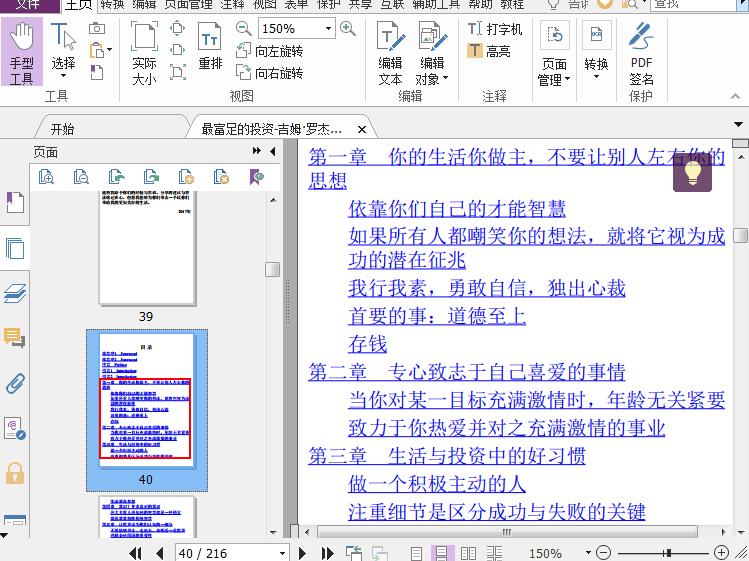
Task: Click the snapshot camera icon
Action: click(97, 29)
